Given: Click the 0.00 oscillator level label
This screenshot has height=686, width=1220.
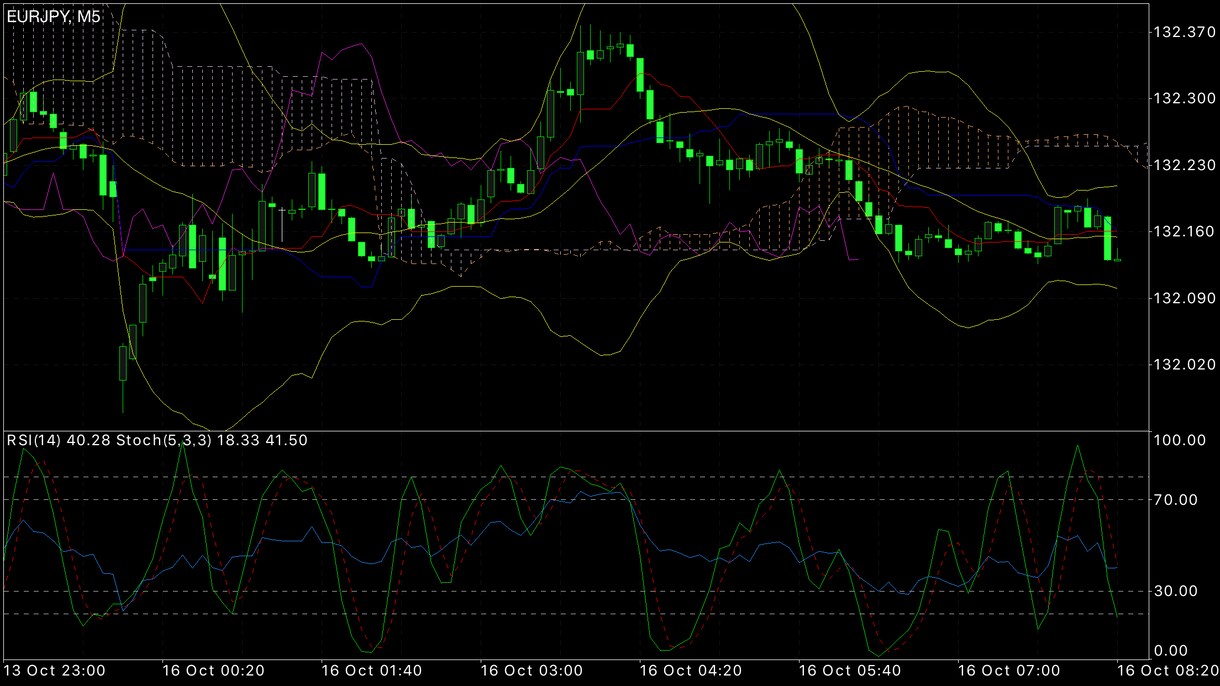Looking at the screenshot, I should pos(1170,651).
